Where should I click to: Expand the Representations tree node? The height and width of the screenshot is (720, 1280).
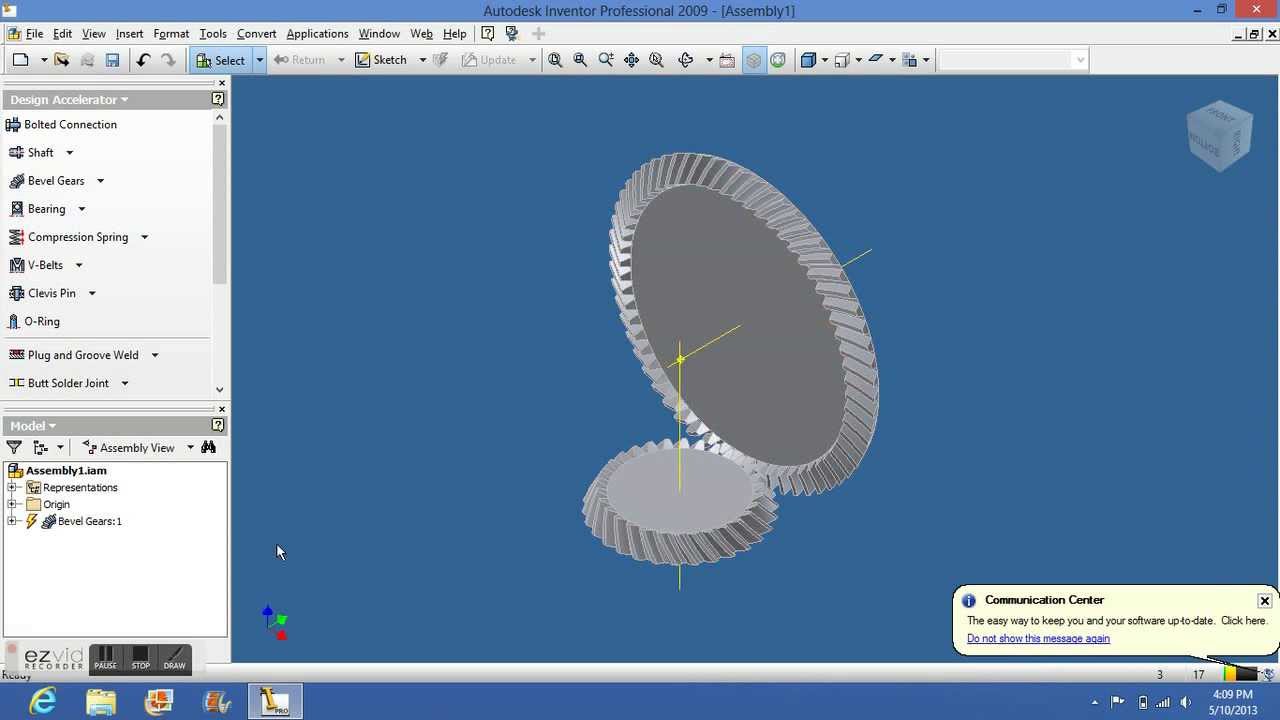12,488
